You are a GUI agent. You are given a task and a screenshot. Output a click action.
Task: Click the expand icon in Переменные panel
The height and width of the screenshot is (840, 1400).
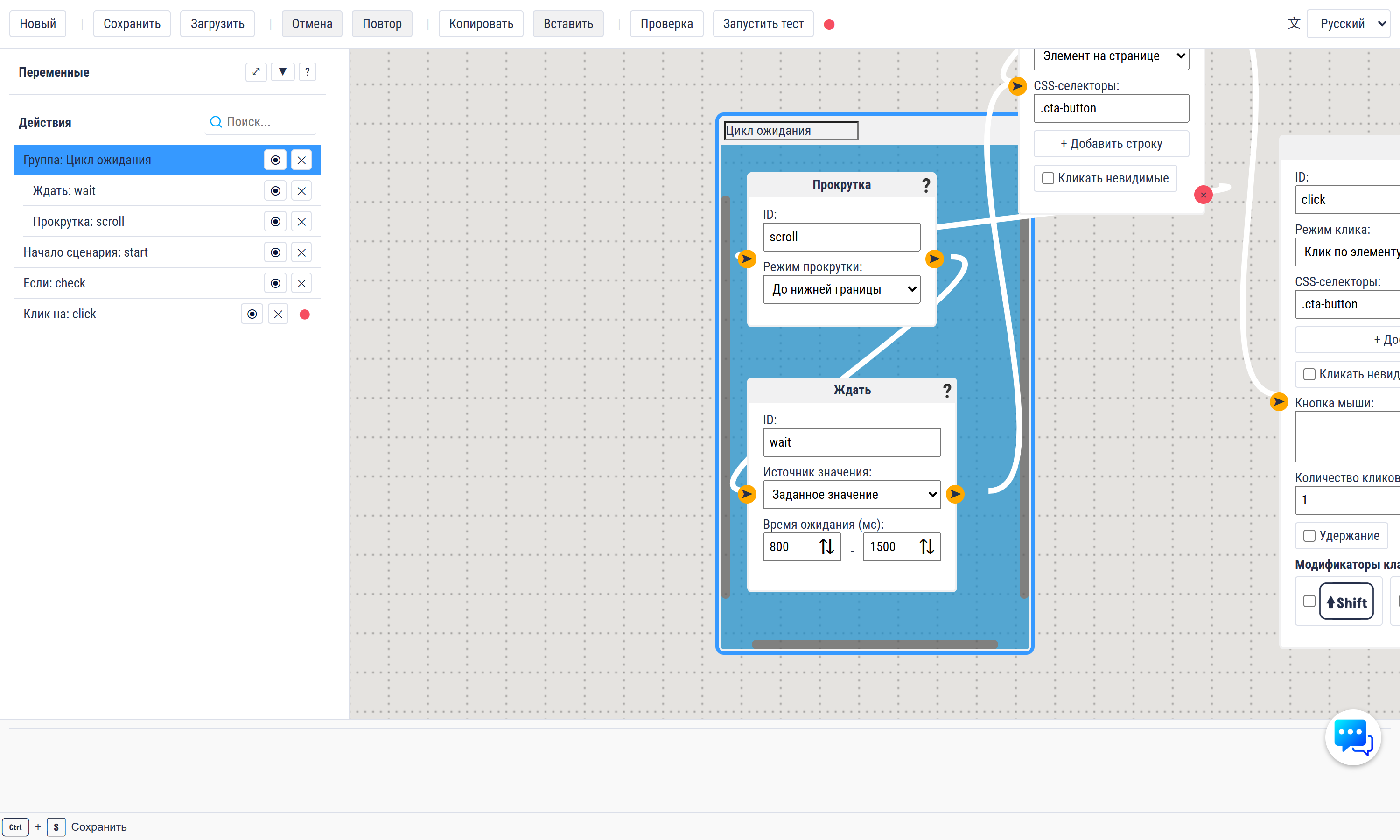pyautogui.click(x=256, y=72)
